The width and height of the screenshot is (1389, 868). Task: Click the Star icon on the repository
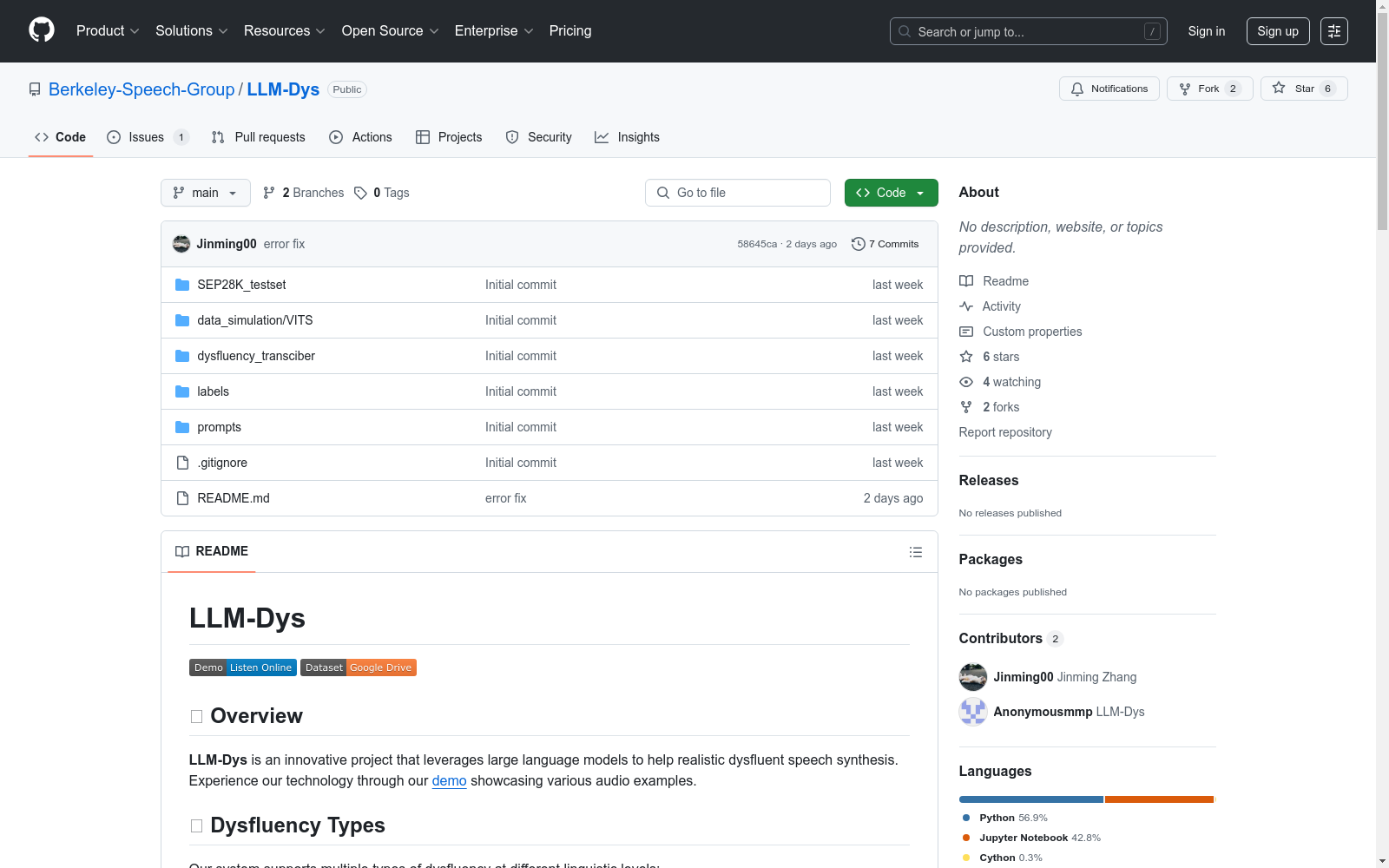(x=1279, y=89)
